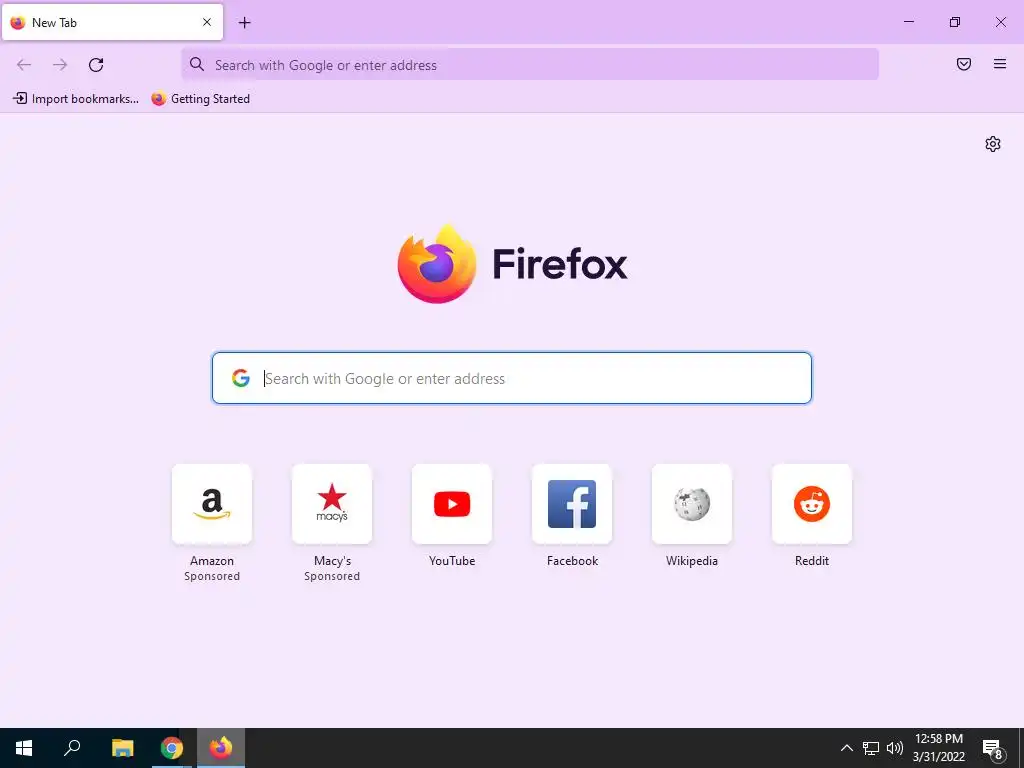Show hidden system tray icons
This screenshot has width=1024, height=768.
tap(846, 748)
